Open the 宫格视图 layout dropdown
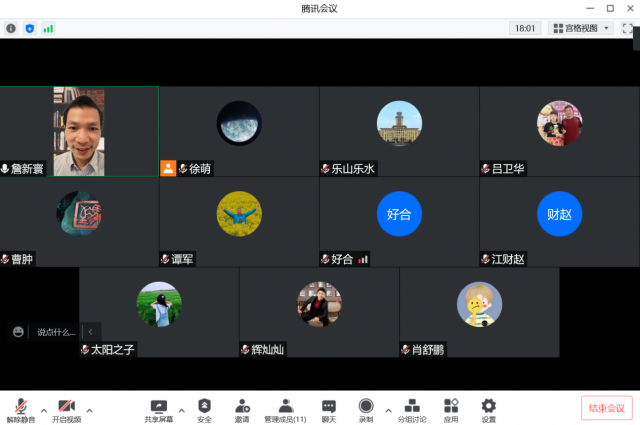The width and height of the screenshot is (640, 425). [581, 28]
